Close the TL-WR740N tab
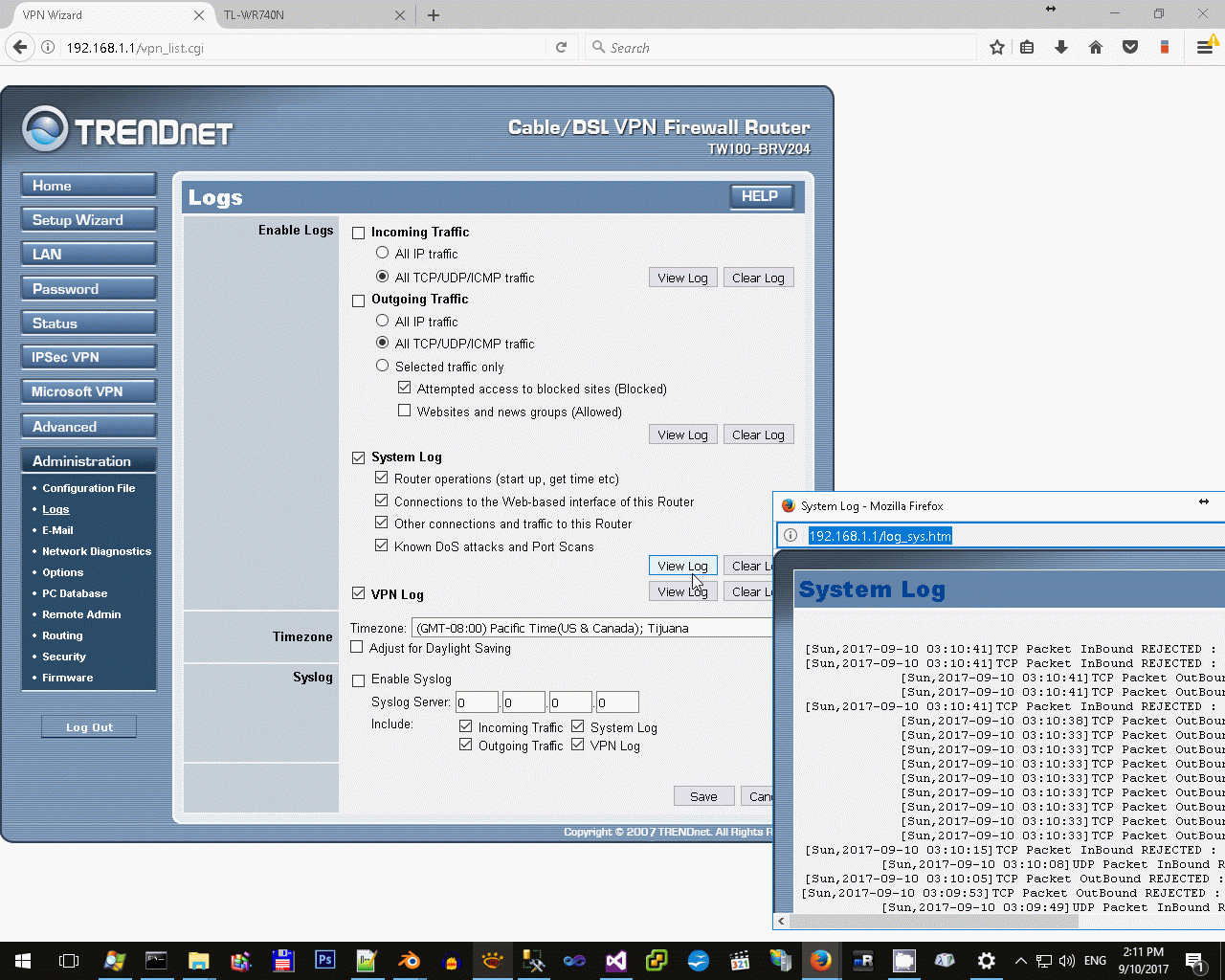1225x980 pixels. coord(400,15)
